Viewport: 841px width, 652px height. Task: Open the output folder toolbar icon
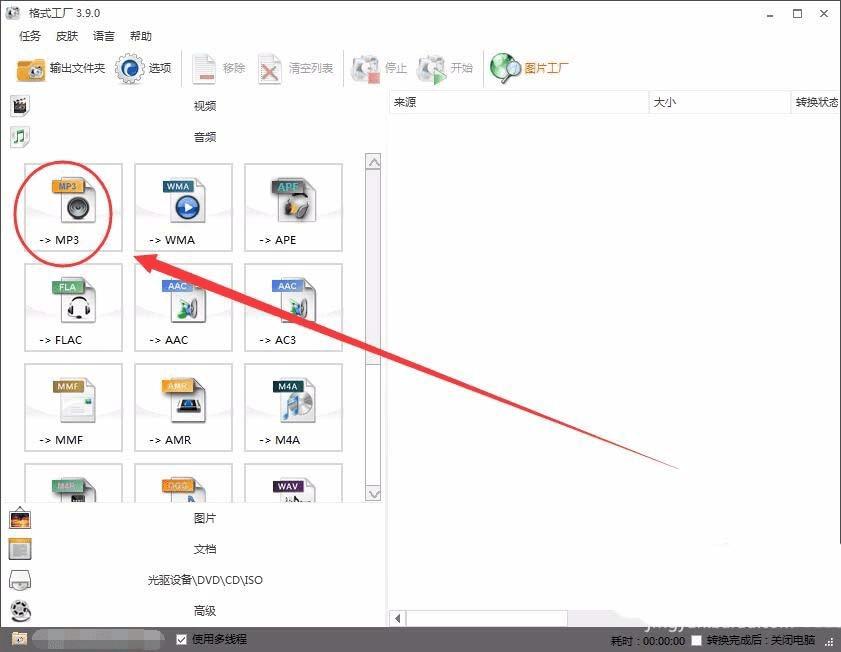61,69
